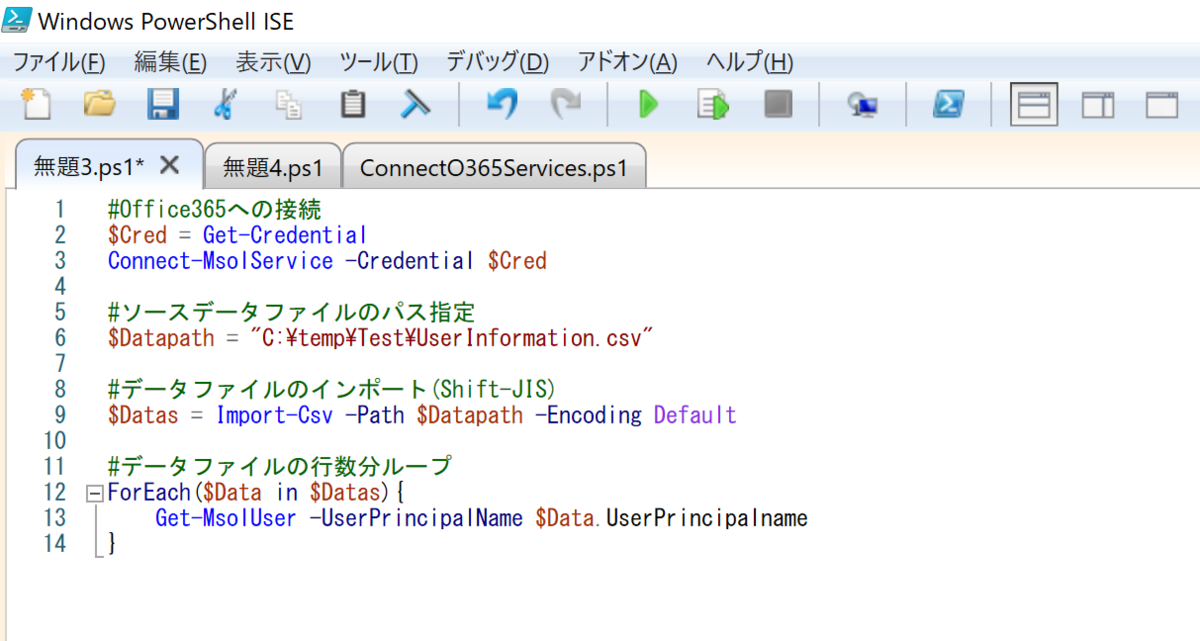This screenshot has height=641, width=1200.
Task: Click Get-MsolUser on line 13
Action: pos(226,519)
